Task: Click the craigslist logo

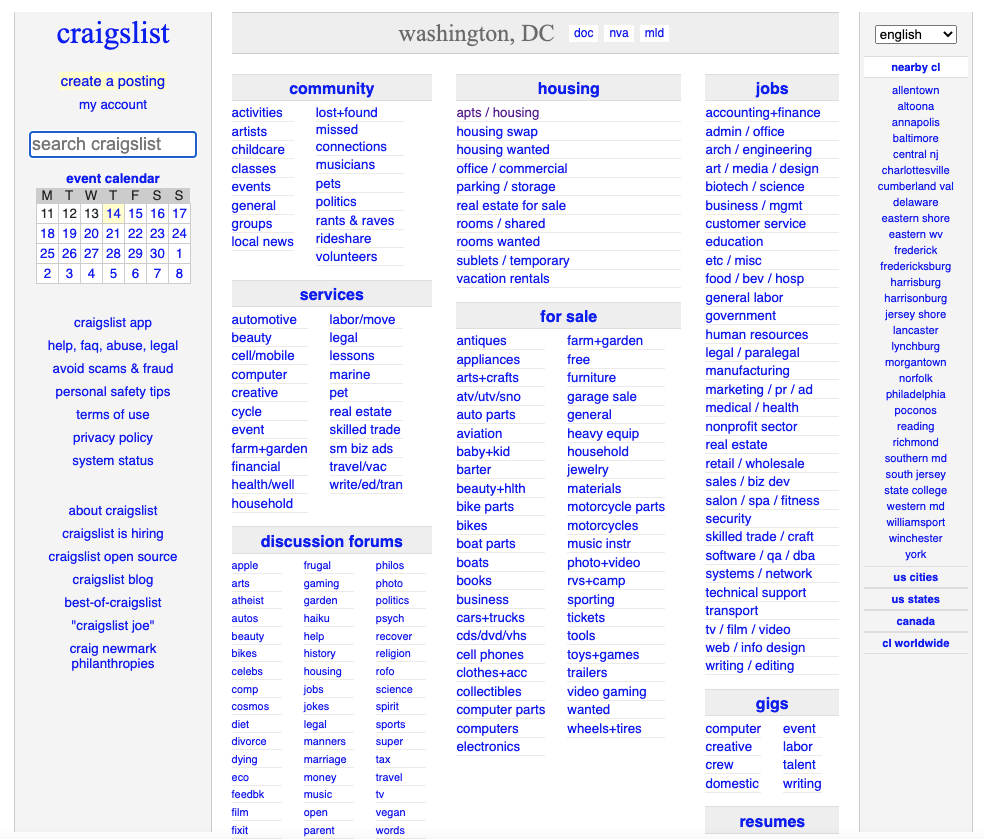Action: [x=113, y=33]
